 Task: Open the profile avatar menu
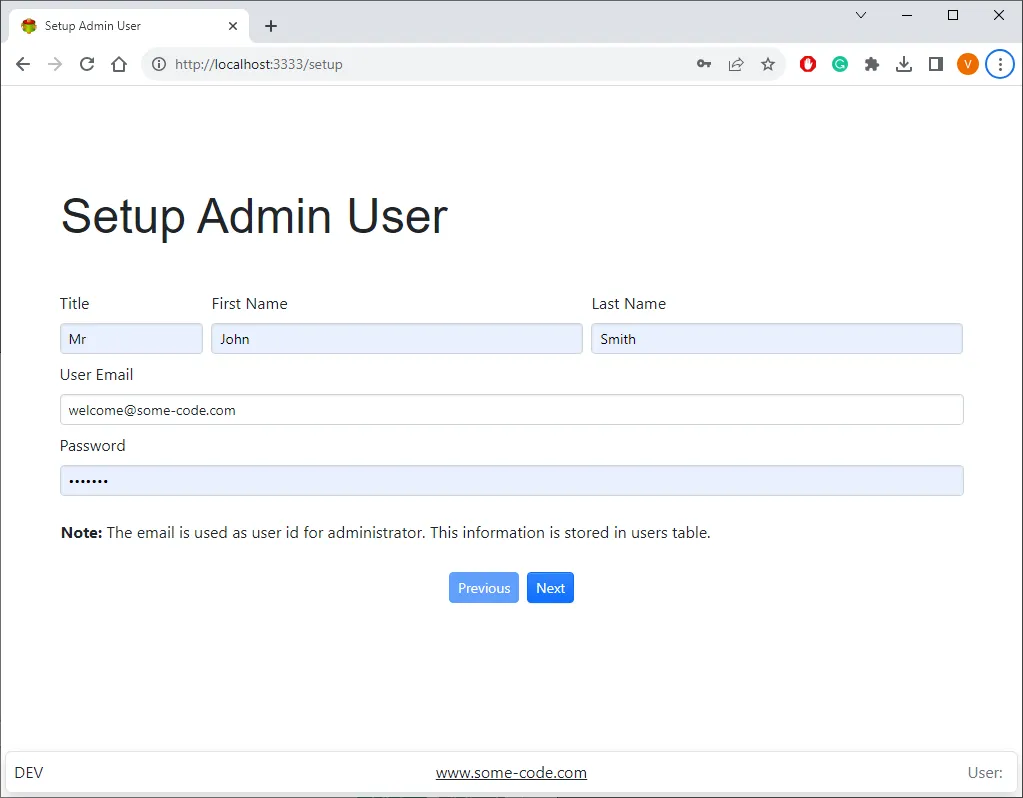pyautogui.click(x=967, y=63)
